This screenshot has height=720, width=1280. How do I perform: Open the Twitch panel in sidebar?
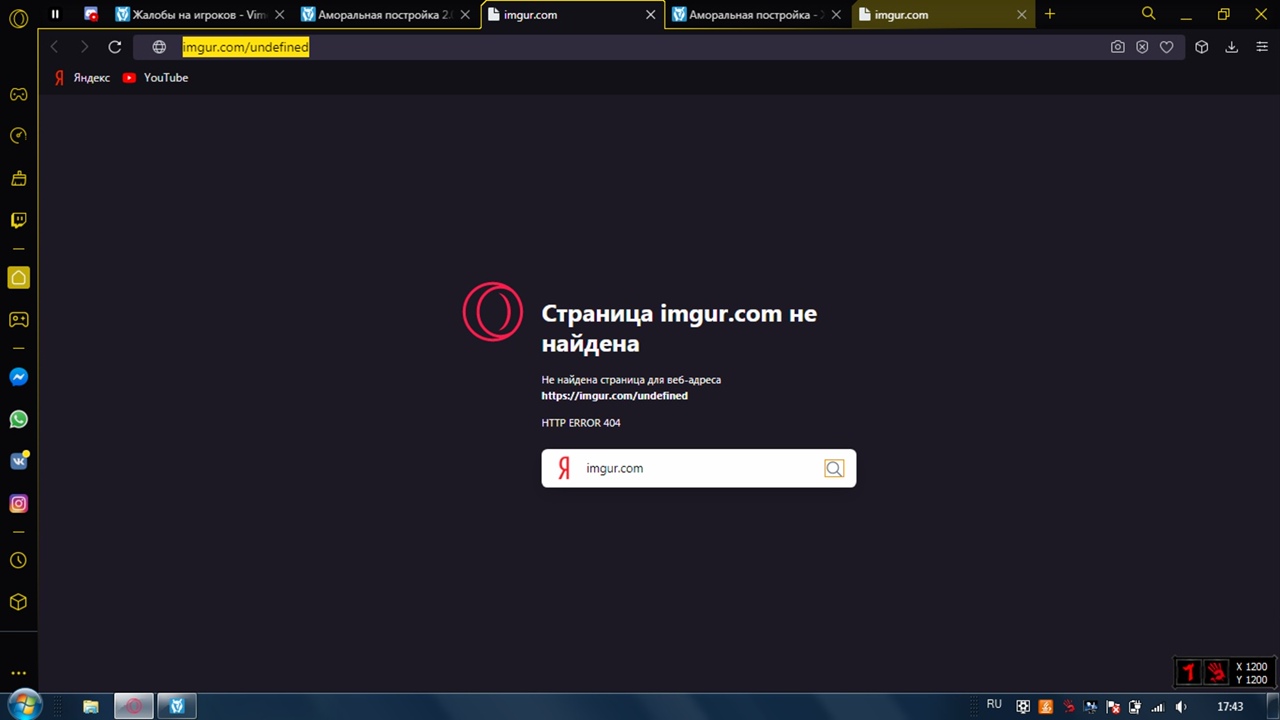[x=18, y=220]
